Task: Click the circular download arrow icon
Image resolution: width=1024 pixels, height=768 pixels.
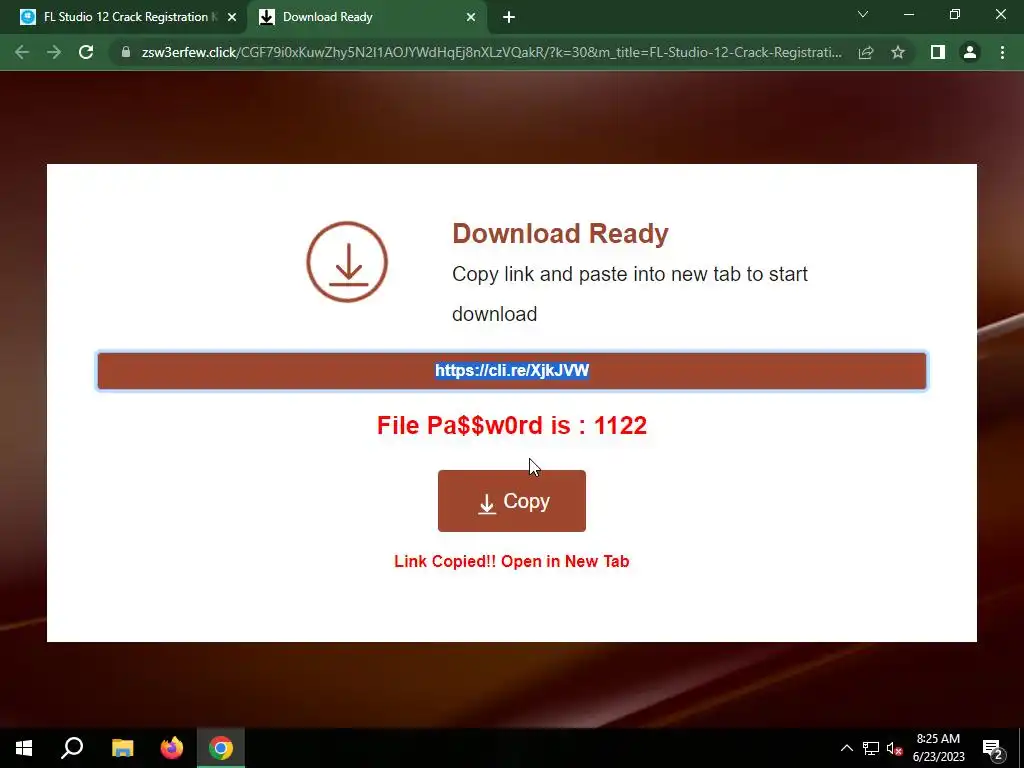Action: click(x=347, y=262)
